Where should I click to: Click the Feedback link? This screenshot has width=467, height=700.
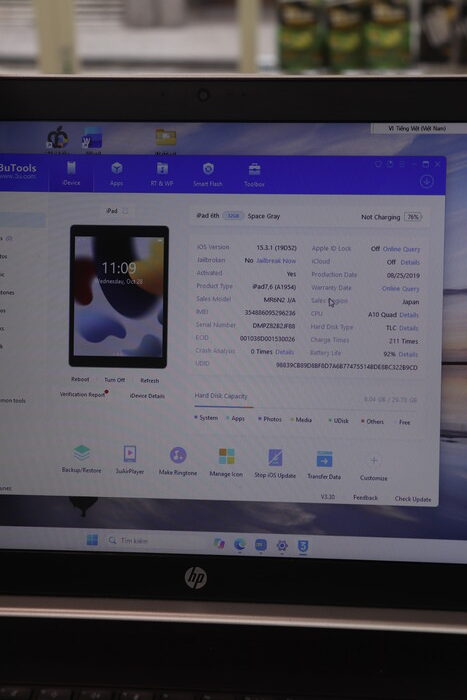pos(365,497)
